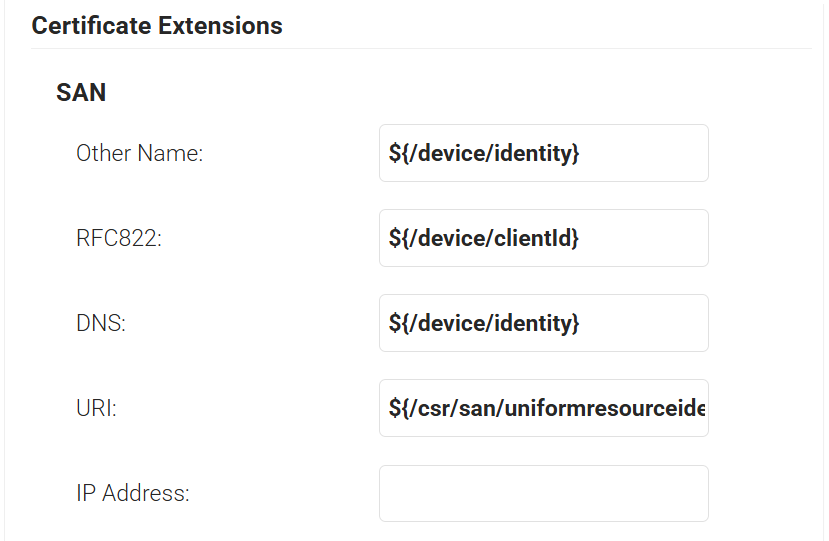Click the word "Extensions" in the heading

point(222,26)
